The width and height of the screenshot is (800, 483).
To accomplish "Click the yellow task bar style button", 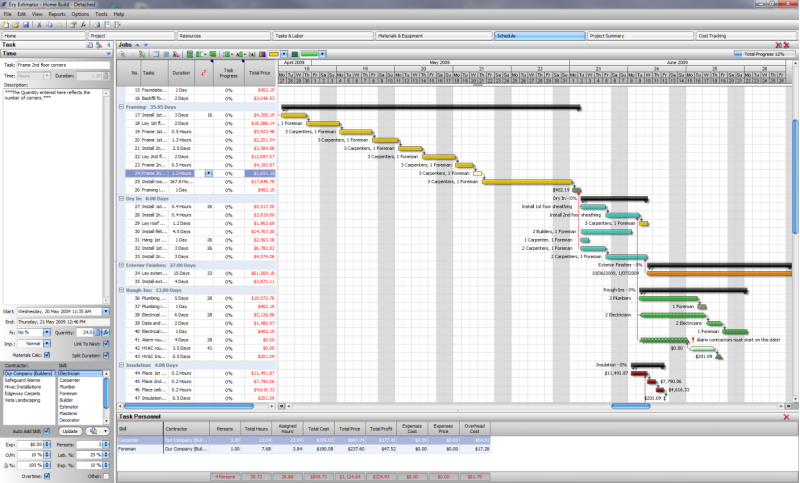I will click(274, 54).
